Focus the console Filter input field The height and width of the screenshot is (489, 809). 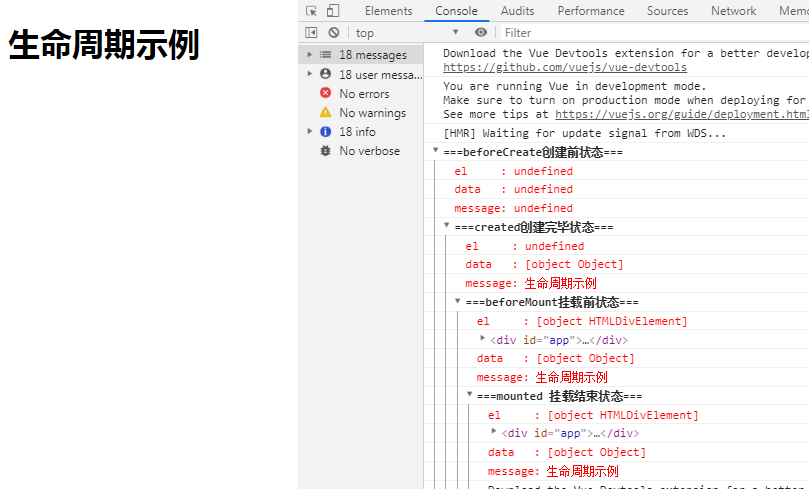655,32
